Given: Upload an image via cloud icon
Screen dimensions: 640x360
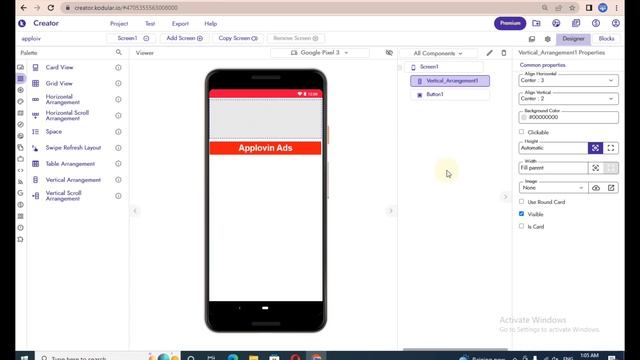Looking at the screenshot, I should point(596,188).
